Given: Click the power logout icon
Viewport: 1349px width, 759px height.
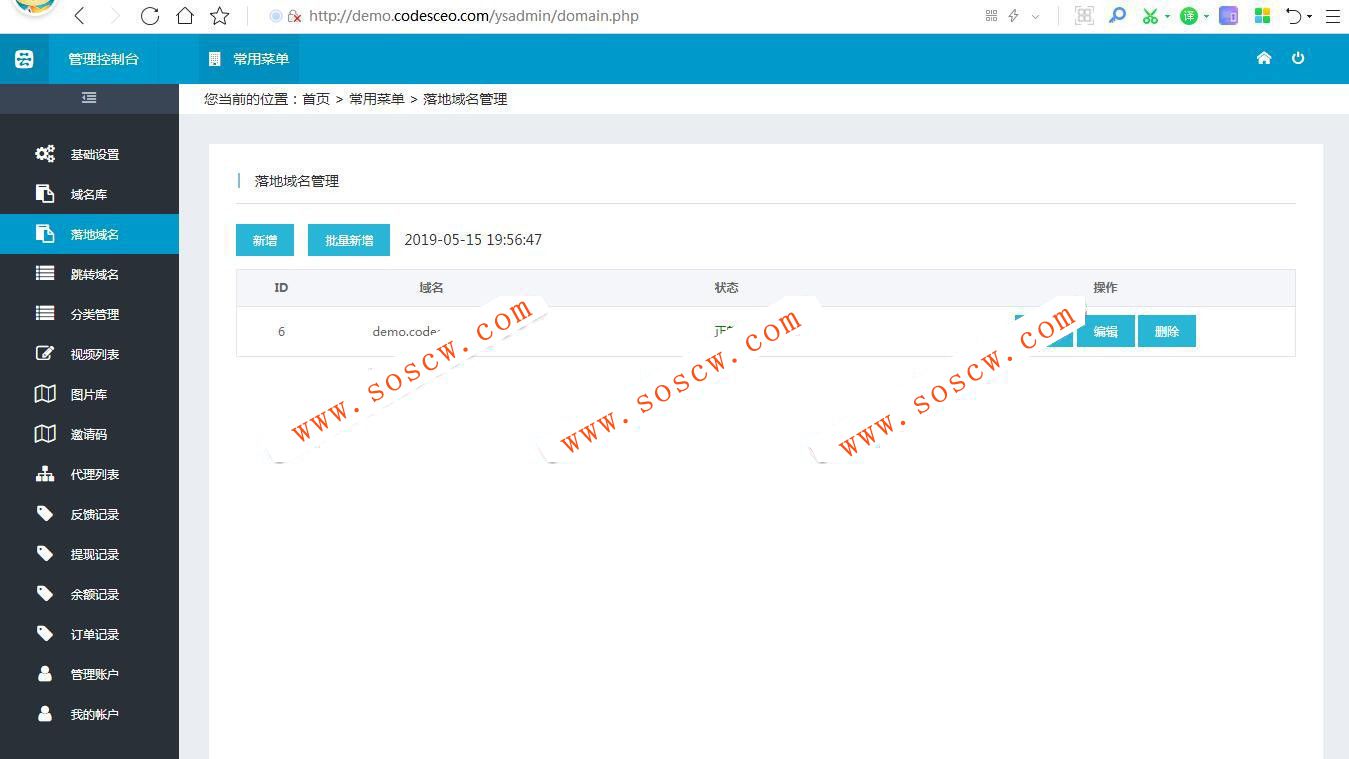Looking at the screenshot, I should pyautogui.click(x=1298, y=58).
